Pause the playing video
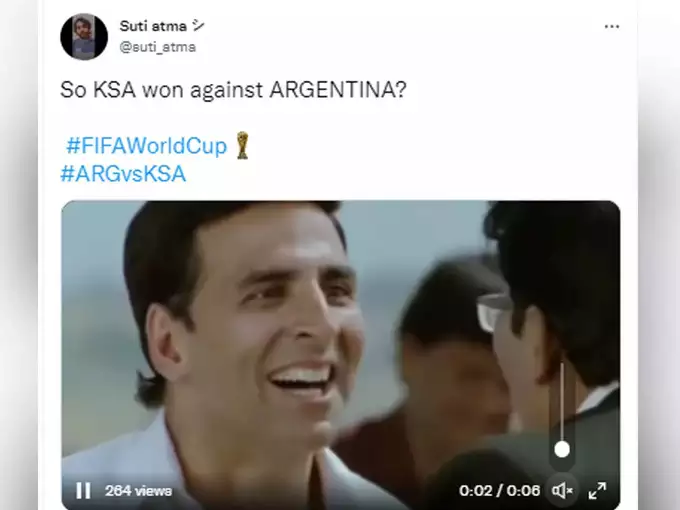680x510 pixels. pos(83,490)
